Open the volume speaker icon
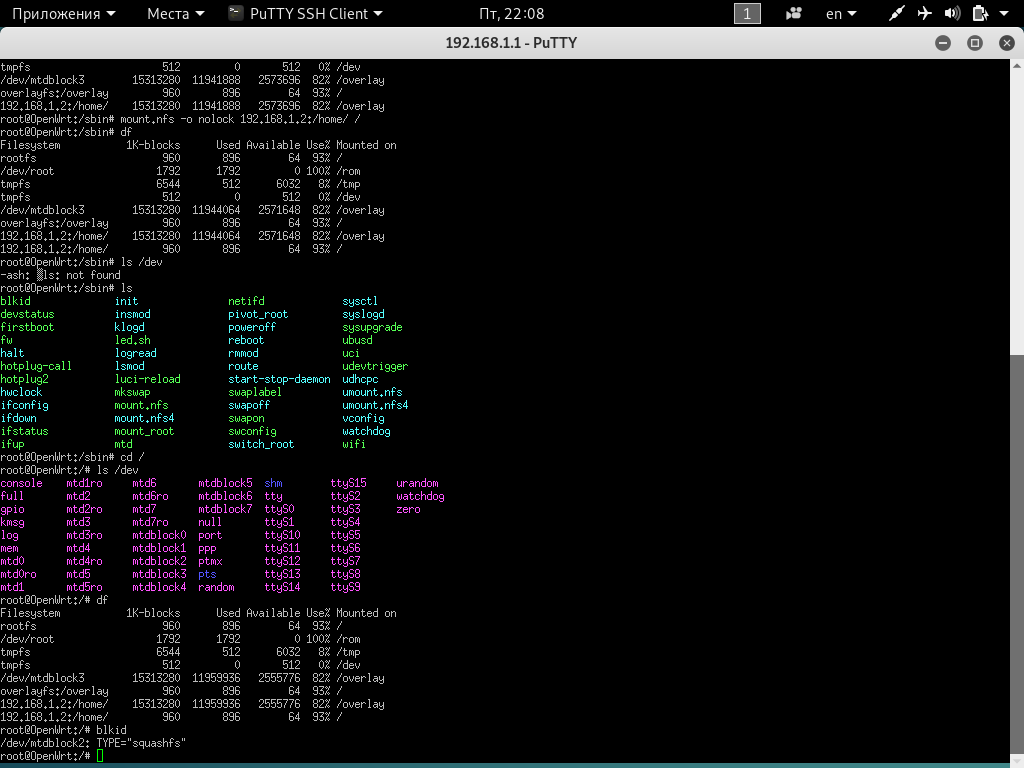The height and width of the screenshot is (768, 1024). [951, 14]
